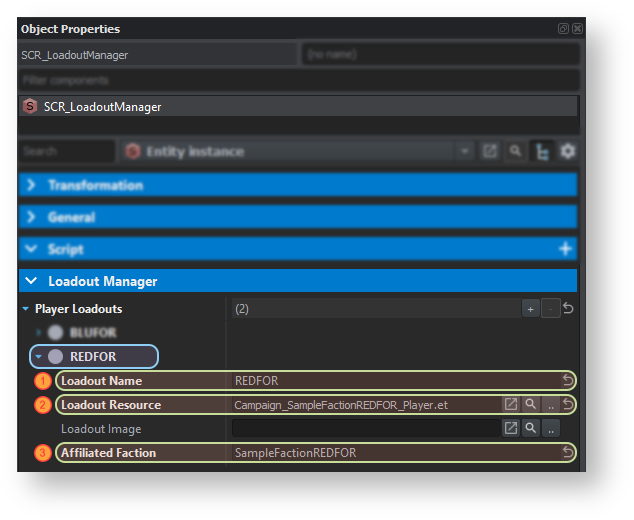Viewport: 634px width, 520px height.
Task: Reset Player Loadouts with the undo arrow
Action: point(568,309)
